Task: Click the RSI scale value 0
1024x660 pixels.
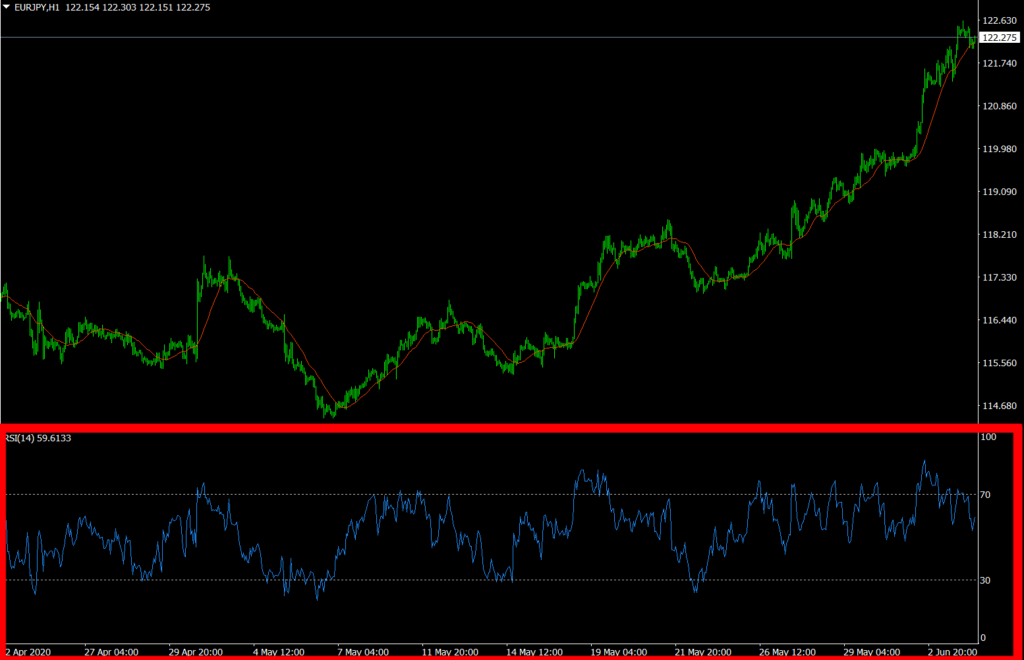Action: (x=984, y=637)
